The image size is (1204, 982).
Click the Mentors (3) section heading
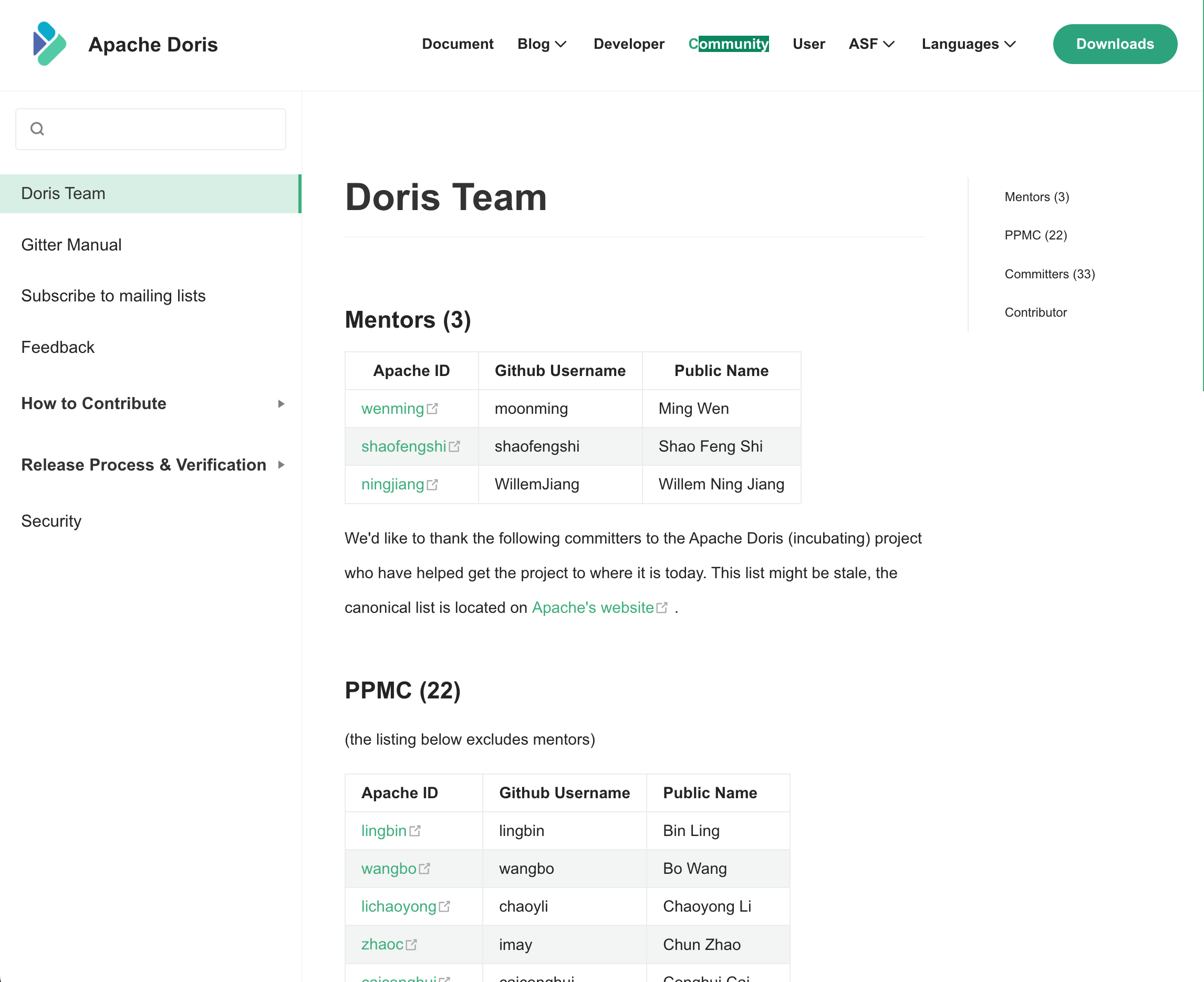[408, 320]
